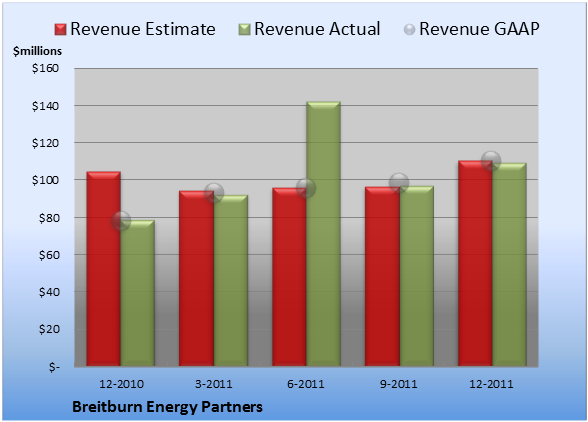Click the '$140' y-axis value

[x=45, y=106]
